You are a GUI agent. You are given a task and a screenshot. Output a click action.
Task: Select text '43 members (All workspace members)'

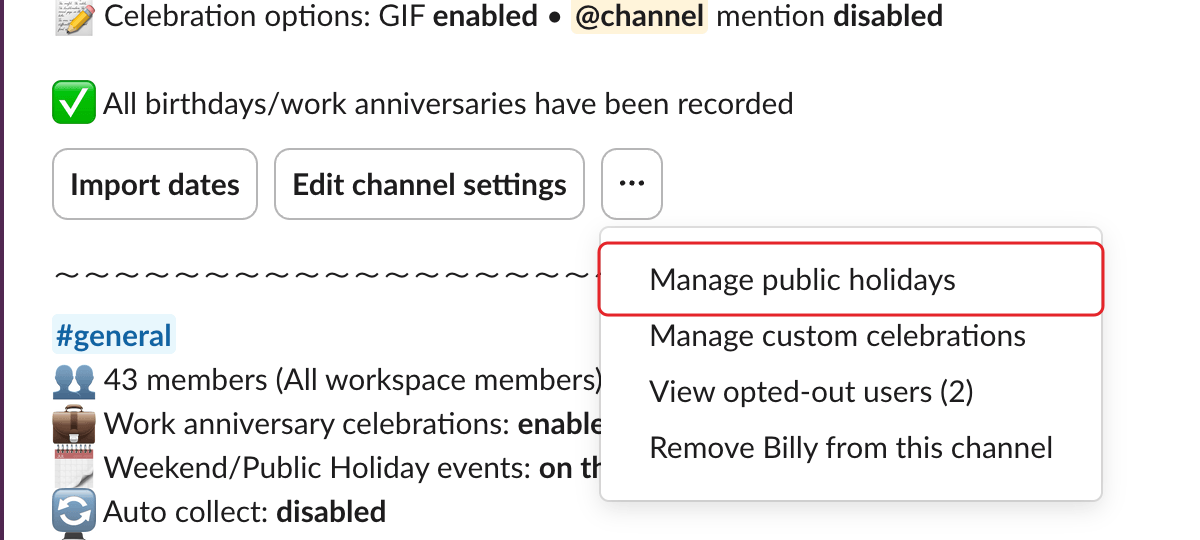coord(353,381)
